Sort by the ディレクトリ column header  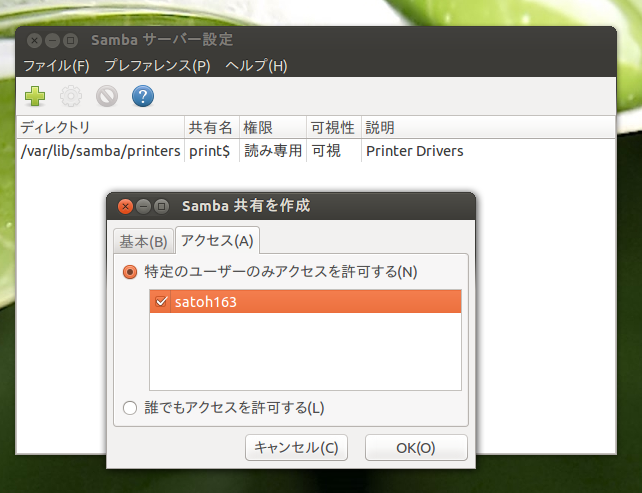click(100, 127)
